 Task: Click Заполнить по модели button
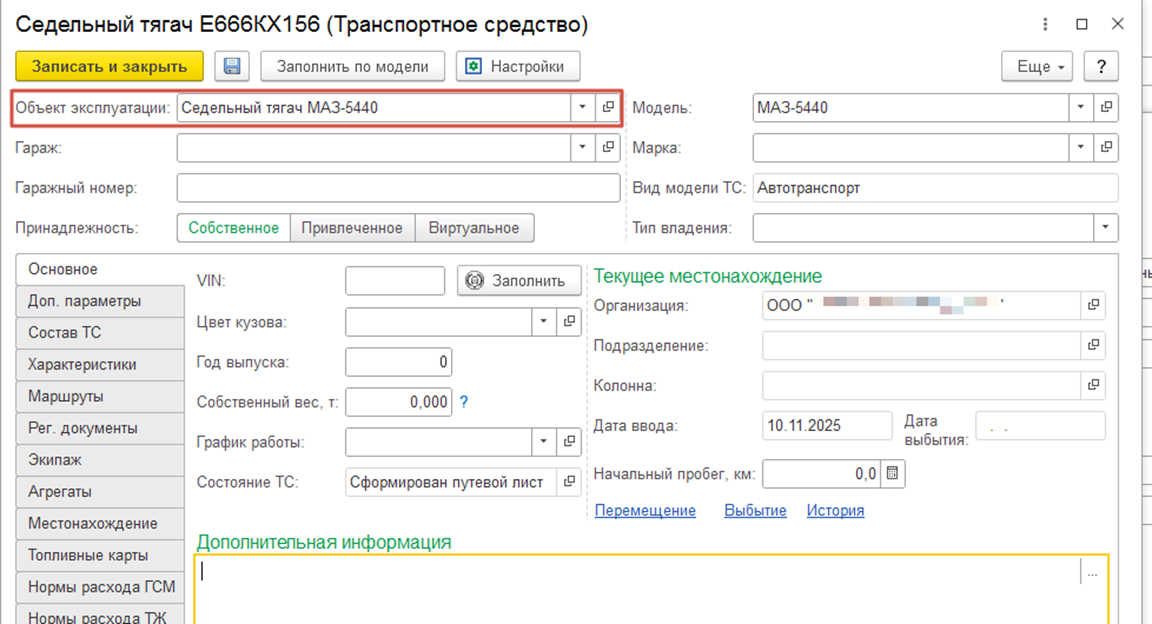click(x=353, y=66)
